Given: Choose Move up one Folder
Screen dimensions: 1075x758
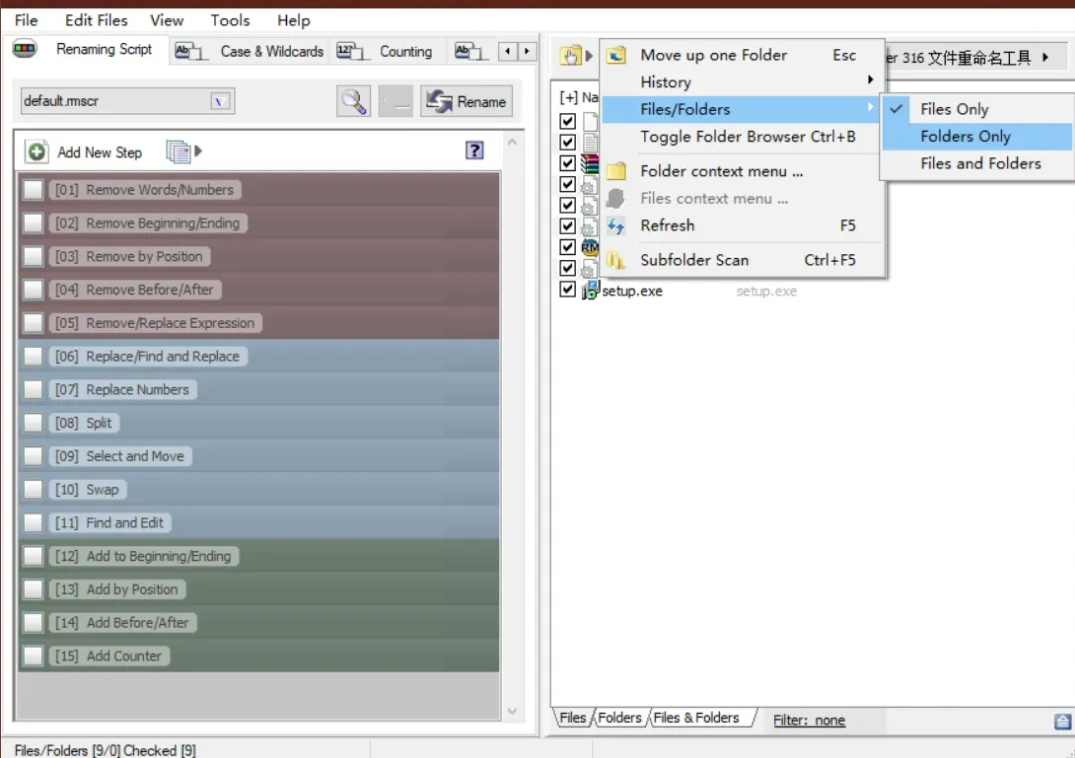Looking at the screenshot, I should click(x=742, y=55).
